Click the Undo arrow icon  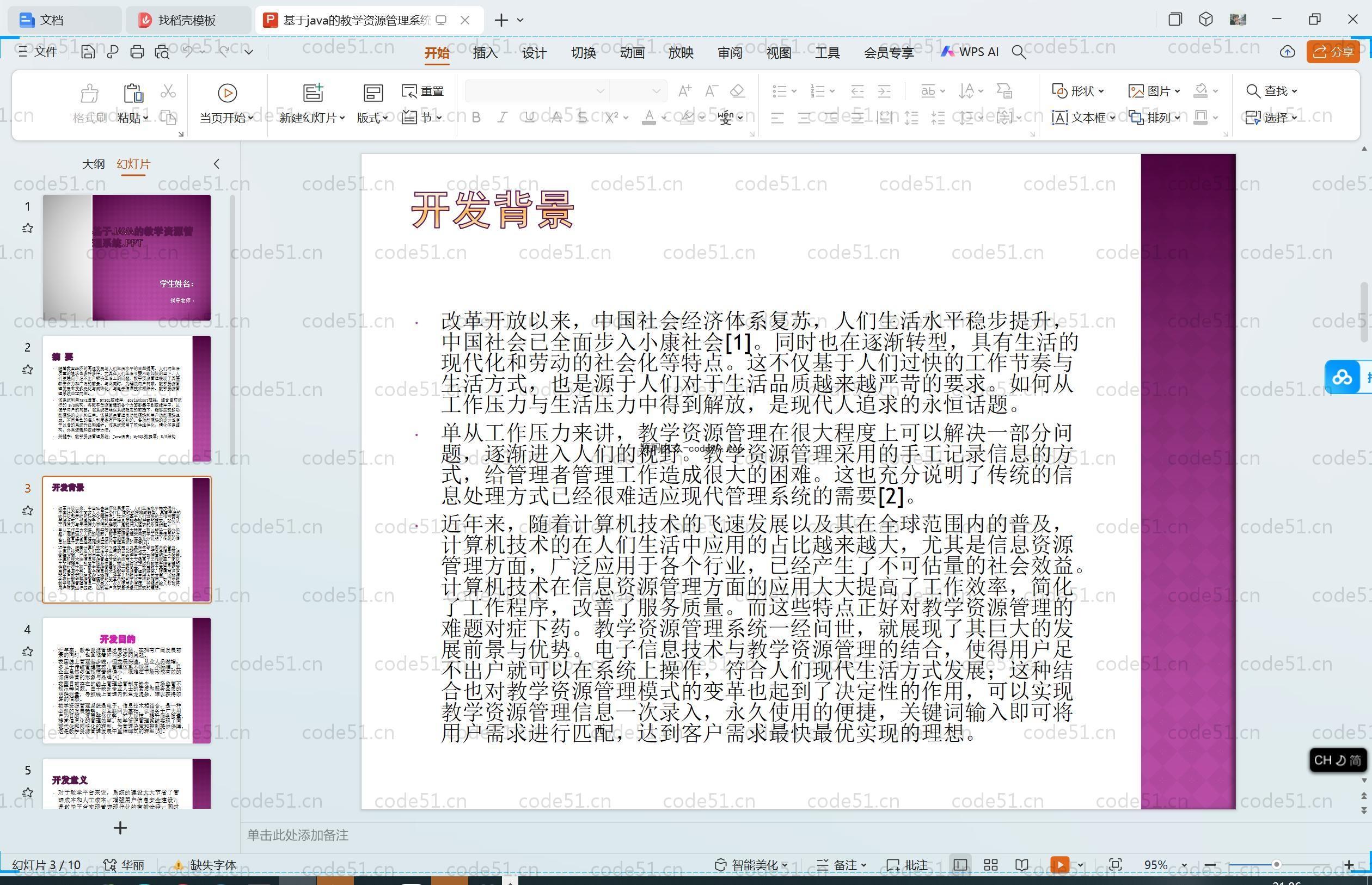point(187,52)
